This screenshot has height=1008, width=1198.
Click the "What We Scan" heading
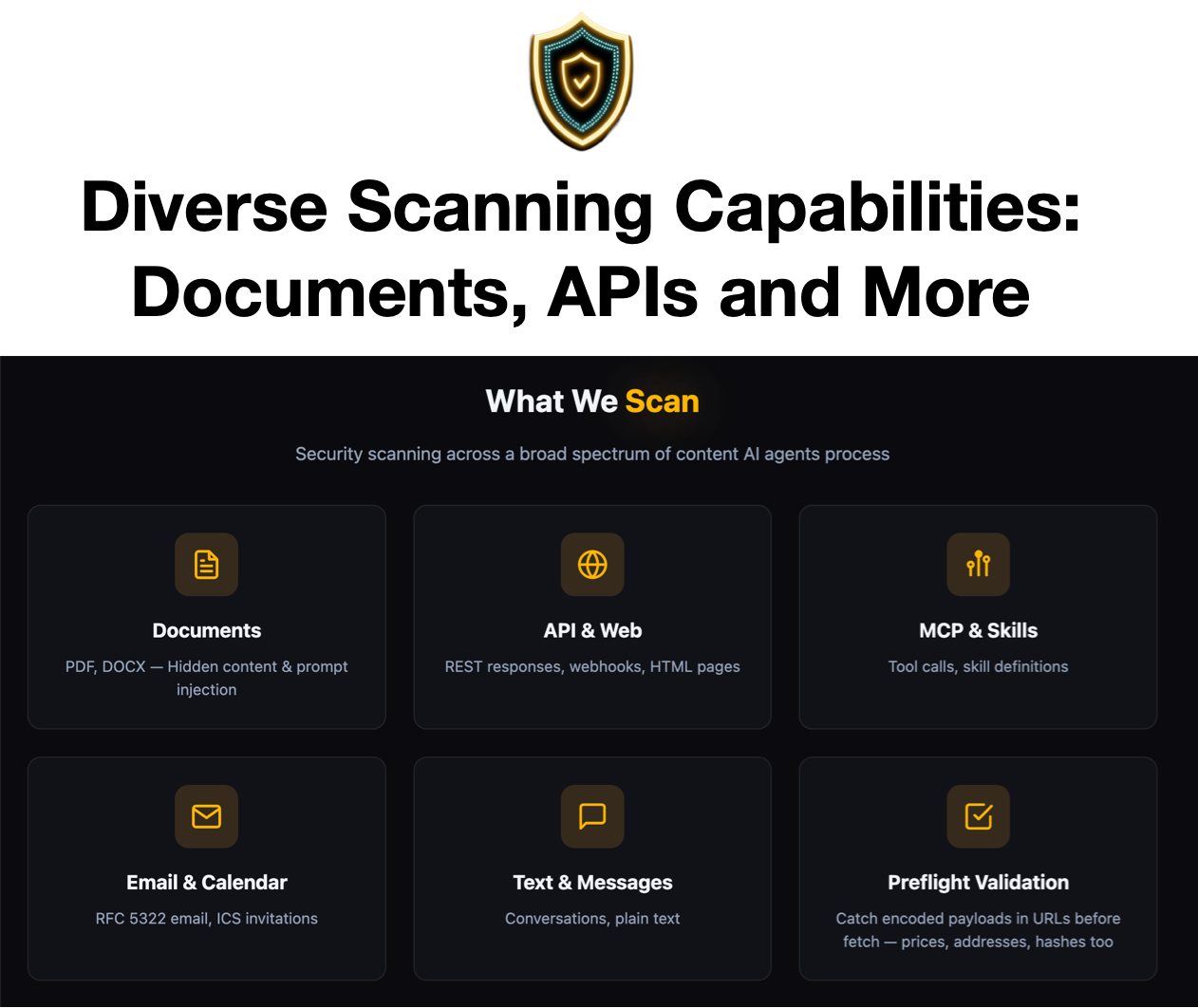tap(592, 401)
